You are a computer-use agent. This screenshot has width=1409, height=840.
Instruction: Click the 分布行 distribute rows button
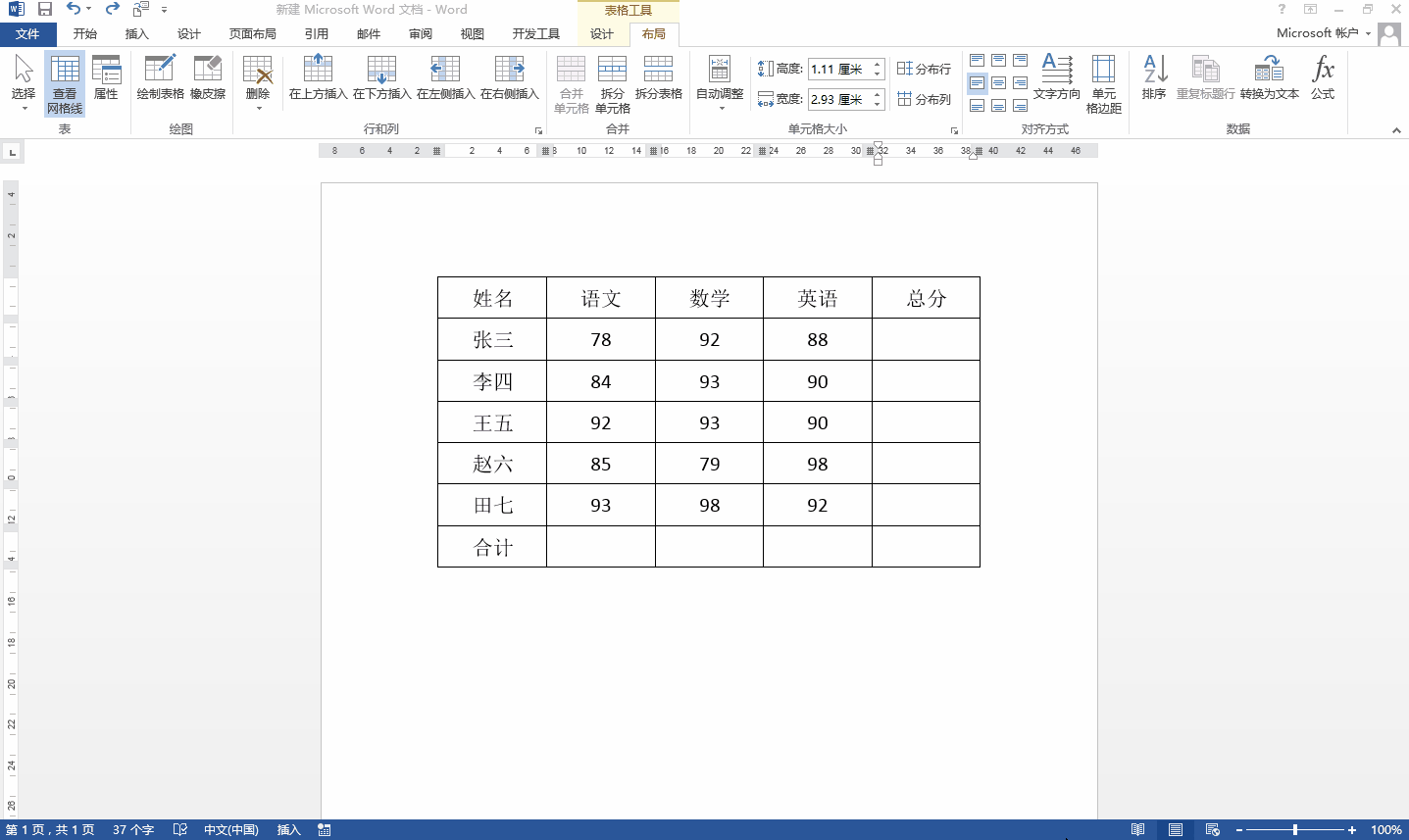pos(924,69)
